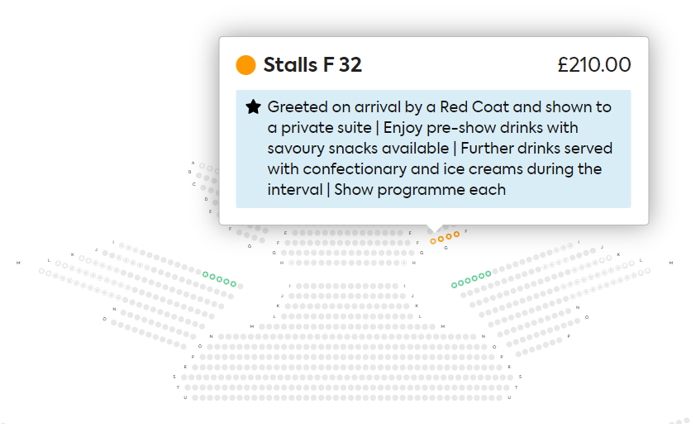This screenshot has width=693, height=424.
Task: Click the orange price band dot beside Stalls F 32
Action: (246, 65)
